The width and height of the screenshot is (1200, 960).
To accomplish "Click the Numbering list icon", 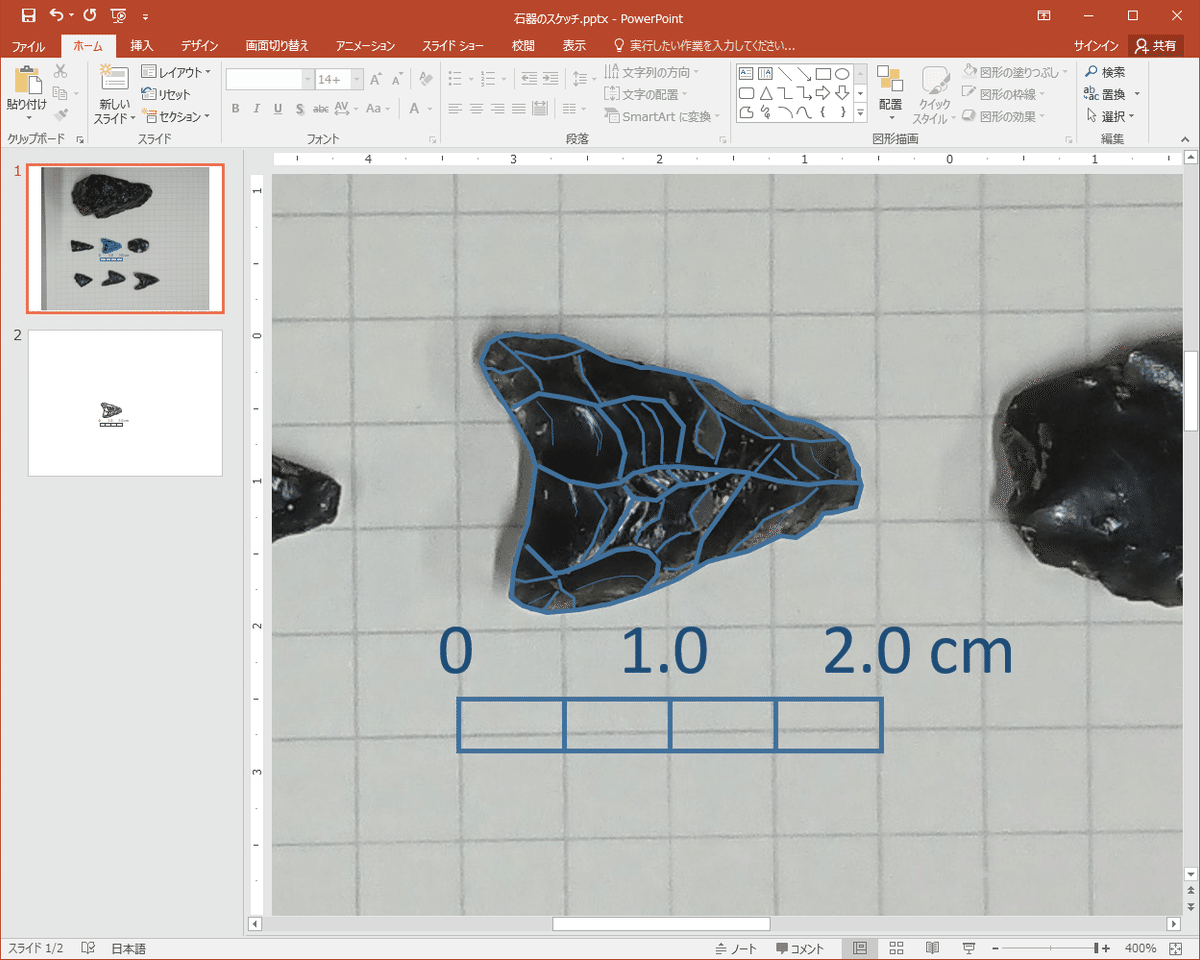I will coord(489,79).
